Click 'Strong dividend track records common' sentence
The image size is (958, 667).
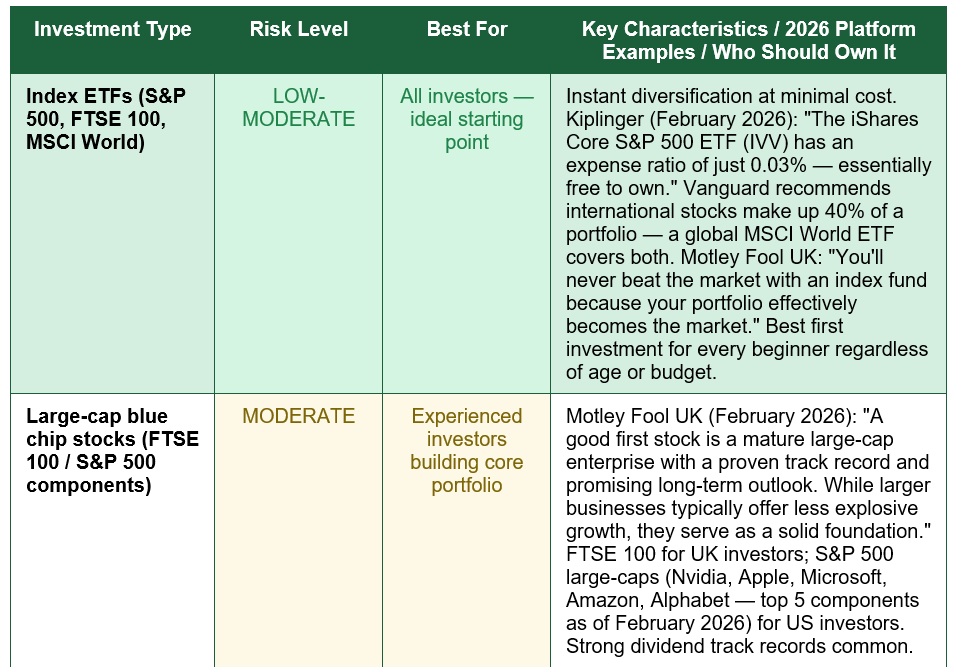point(739,646)
